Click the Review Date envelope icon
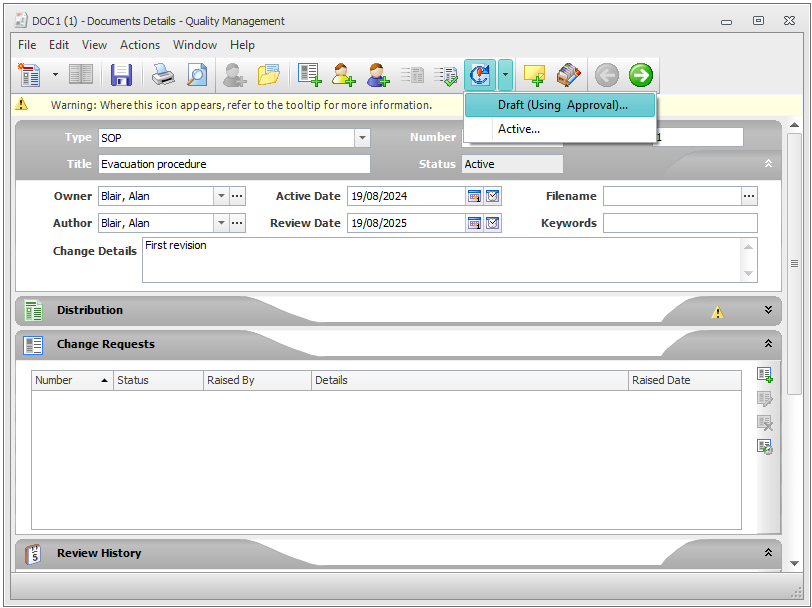The image size is (812, 608). (x=493, y=223)
